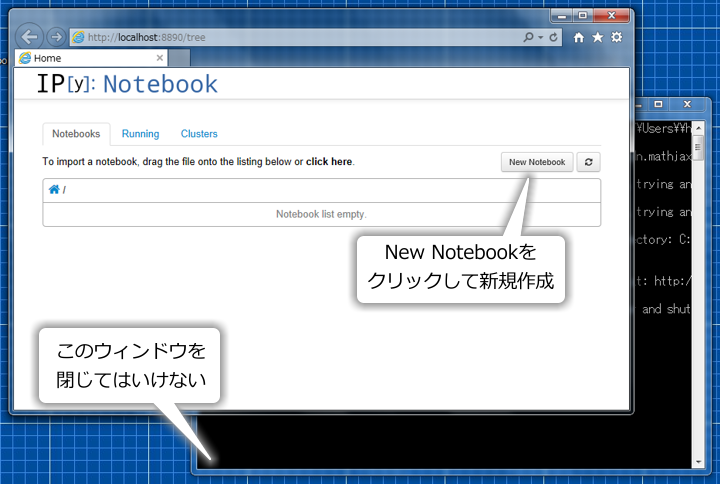Click the IPython Notebook logo
This screenshot has height=484, width=720.
[127, 84]
